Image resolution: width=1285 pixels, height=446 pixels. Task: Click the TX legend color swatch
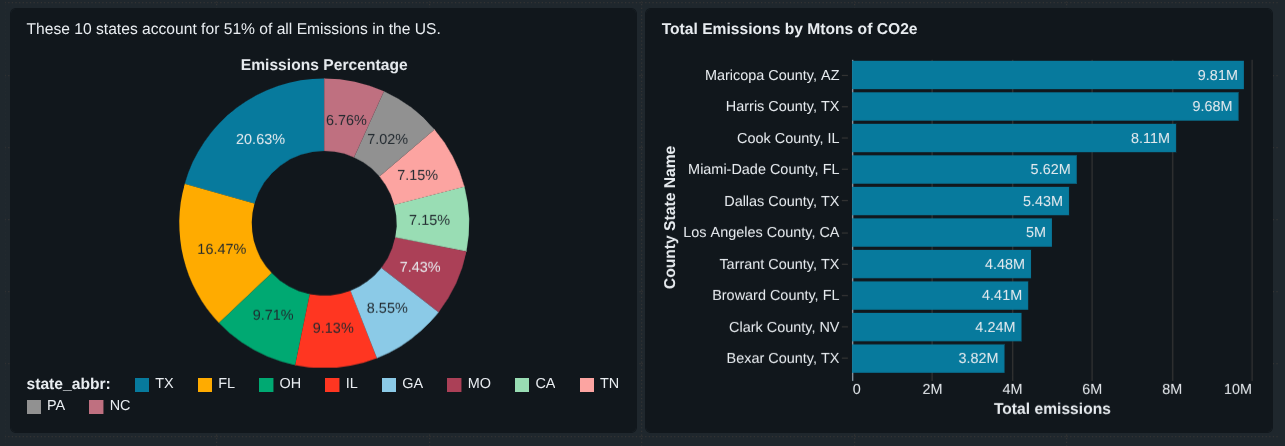point(142,384)
